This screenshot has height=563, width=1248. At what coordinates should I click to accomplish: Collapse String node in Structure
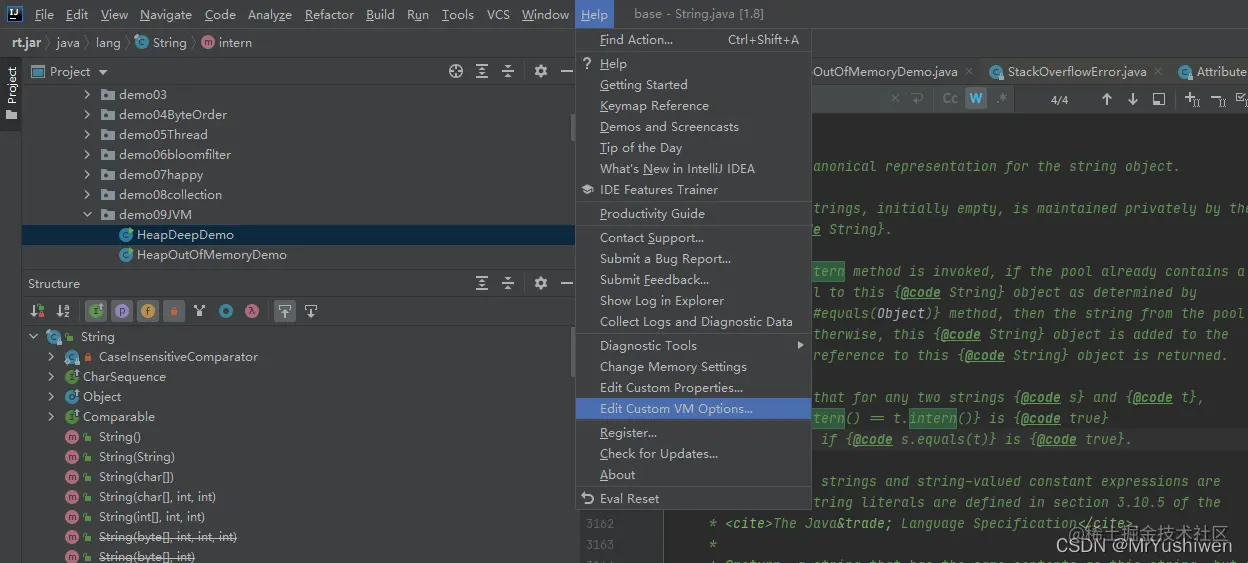[x=34, y=337]
